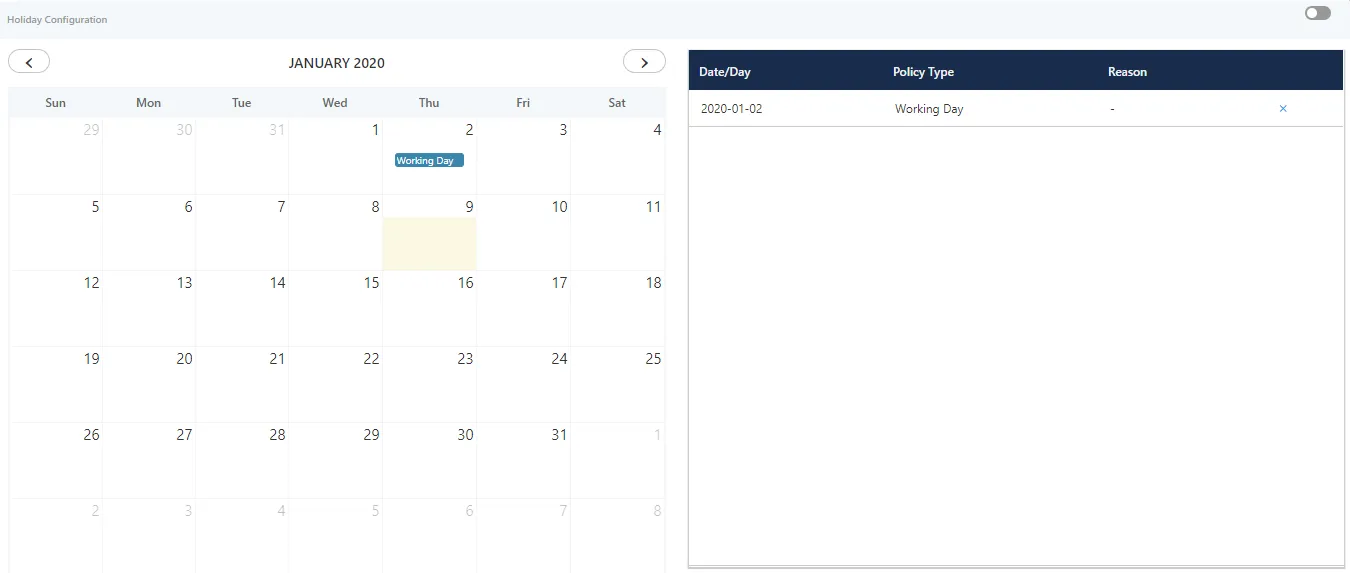Click the Fri weekday header
The height and width of the screenshot is (573, 1350).
523,103
